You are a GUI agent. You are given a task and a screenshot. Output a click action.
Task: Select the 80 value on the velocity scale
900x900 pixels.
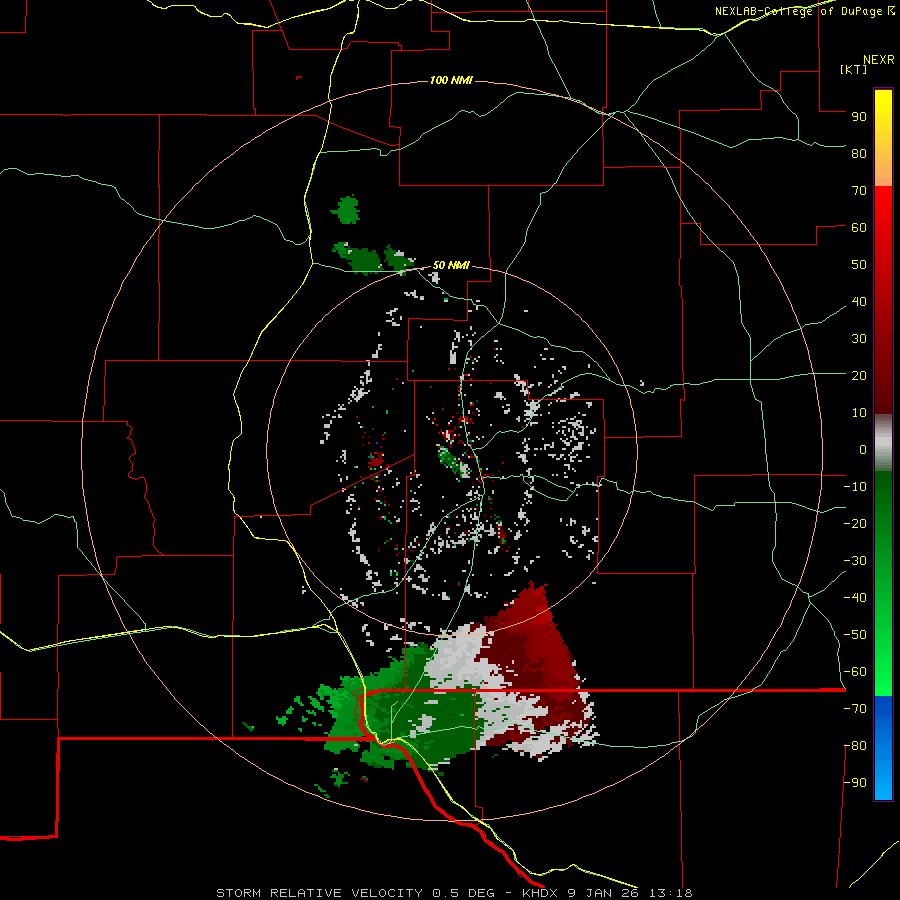tap(859, 154)
